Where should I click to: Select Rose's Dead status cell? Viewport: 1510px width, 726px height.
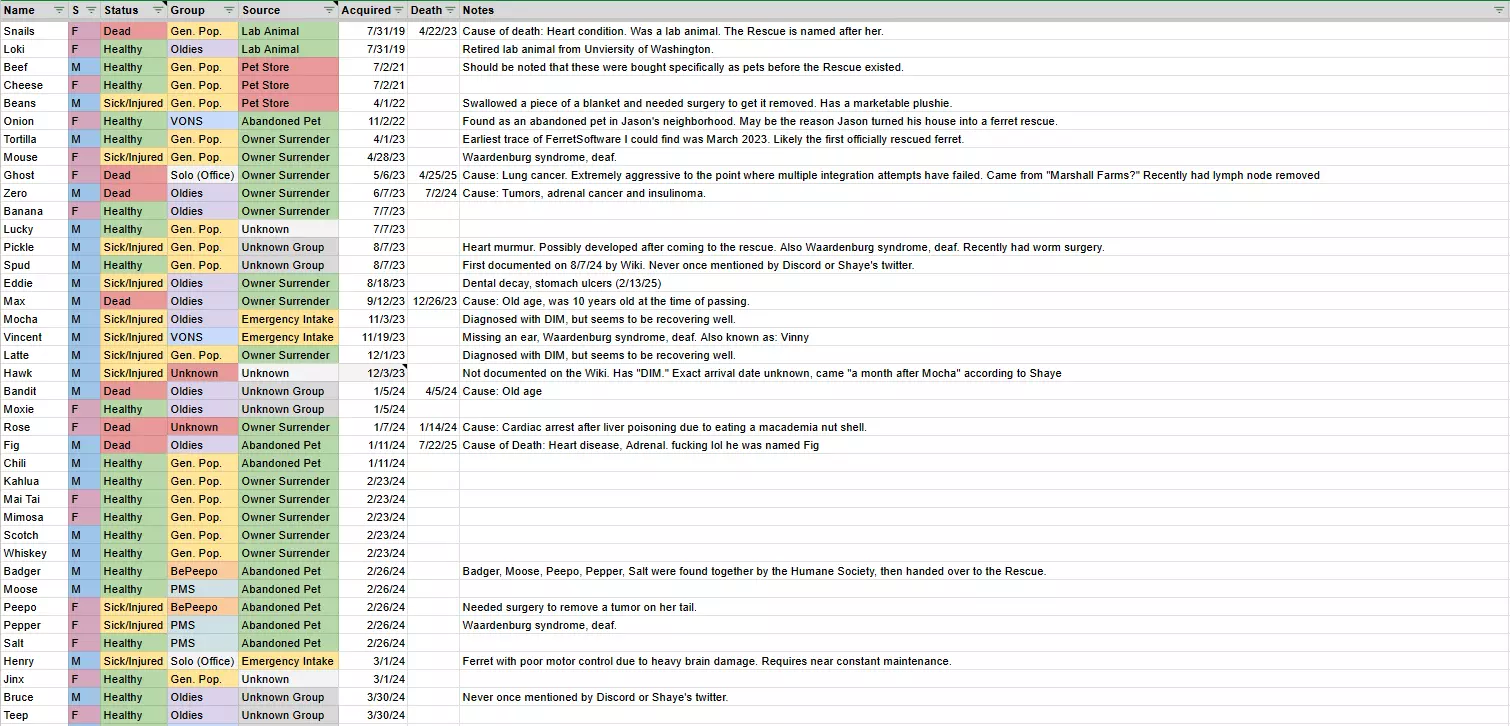133,427
